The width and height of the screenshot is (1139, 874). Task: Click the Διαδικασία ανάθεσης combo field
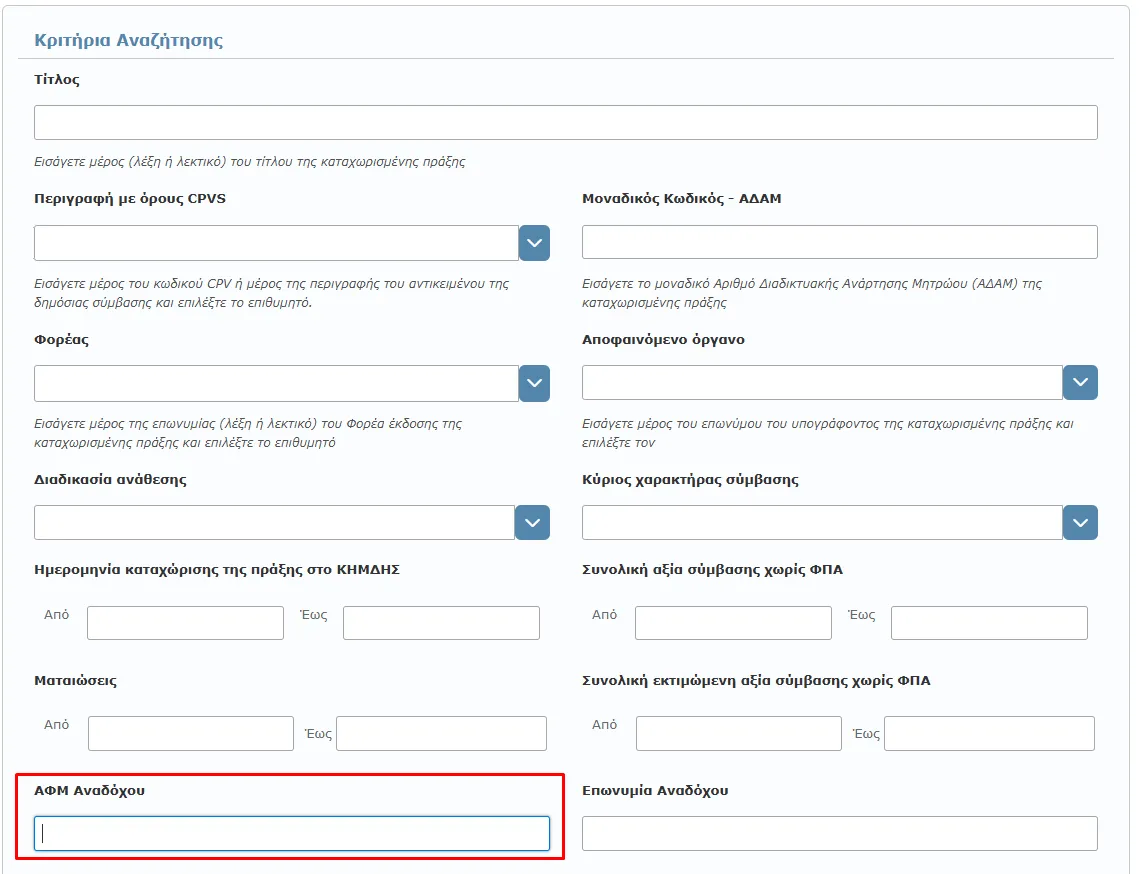(x=274, y=522)
